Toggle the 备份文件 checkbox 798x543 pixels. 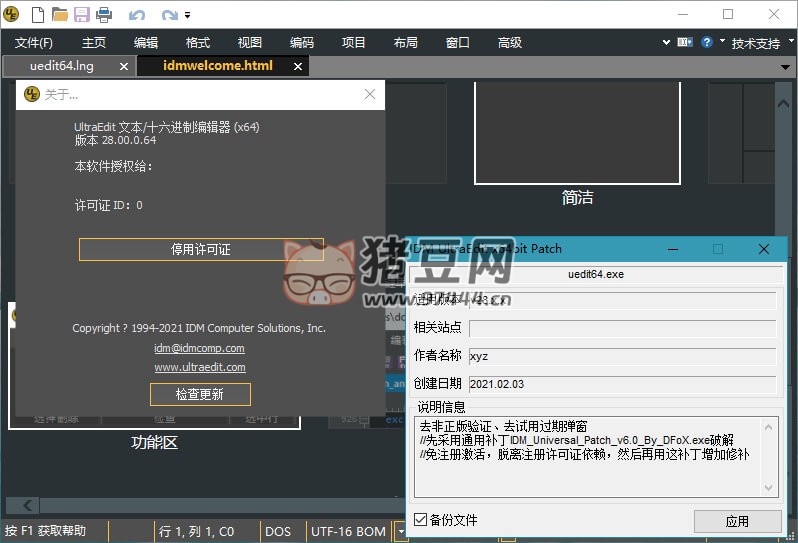421,520
